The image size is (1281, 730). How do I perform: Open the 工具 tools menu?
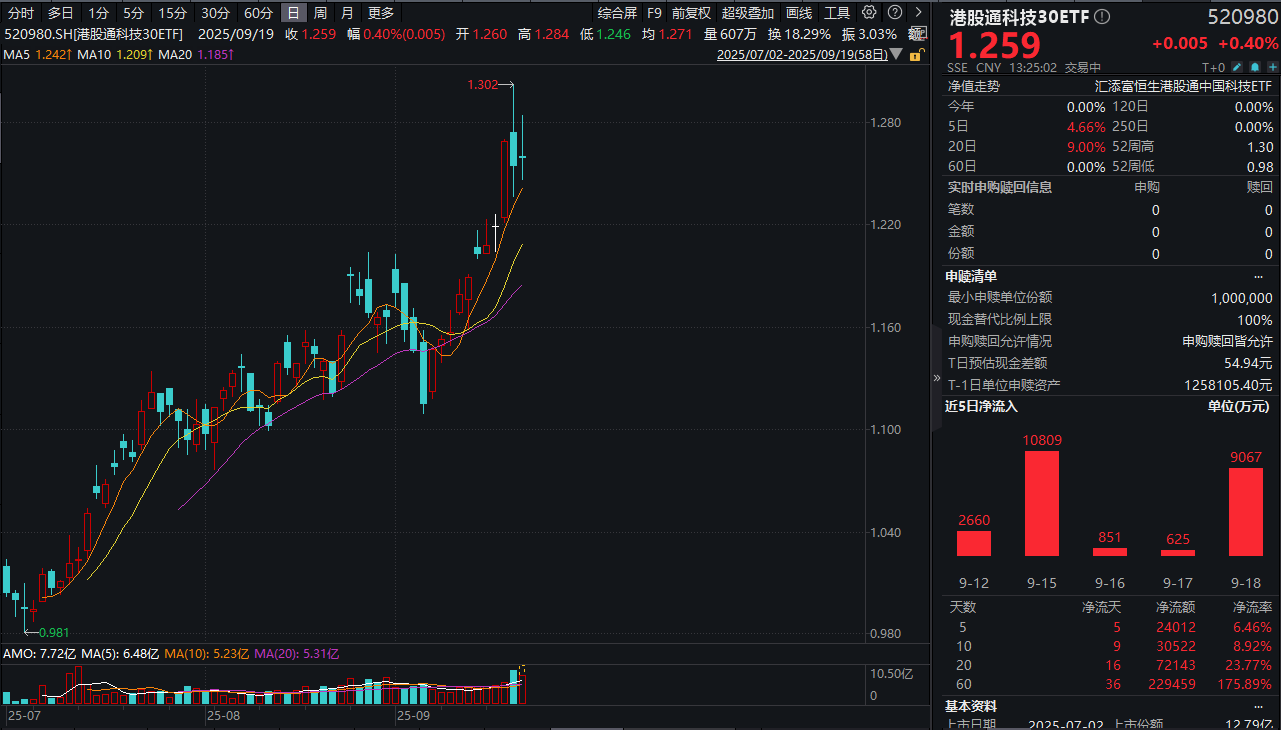click(x=837, y=13)
